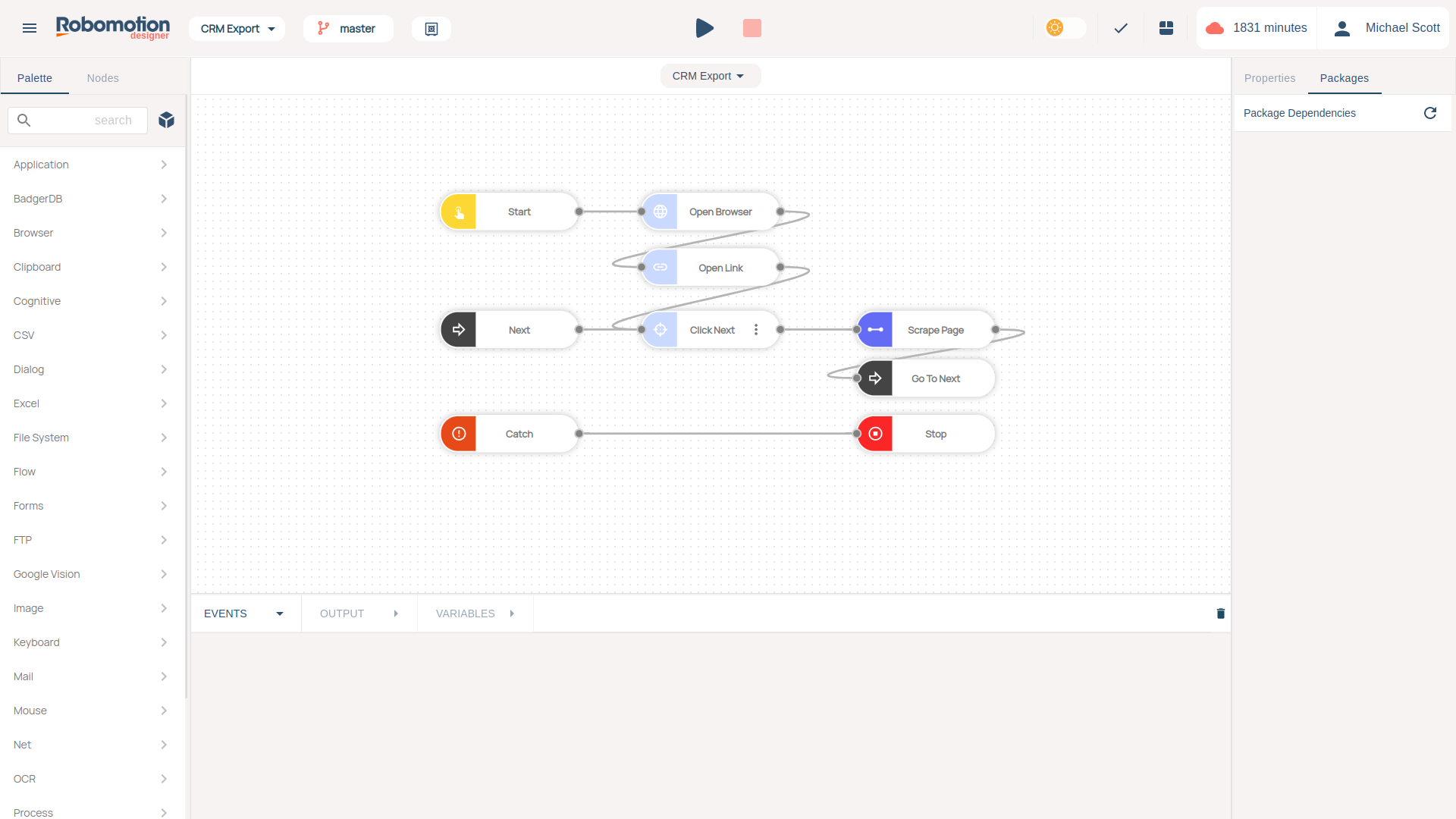Open the Image palette category
1456x819 pixels.
click(91, 608)
